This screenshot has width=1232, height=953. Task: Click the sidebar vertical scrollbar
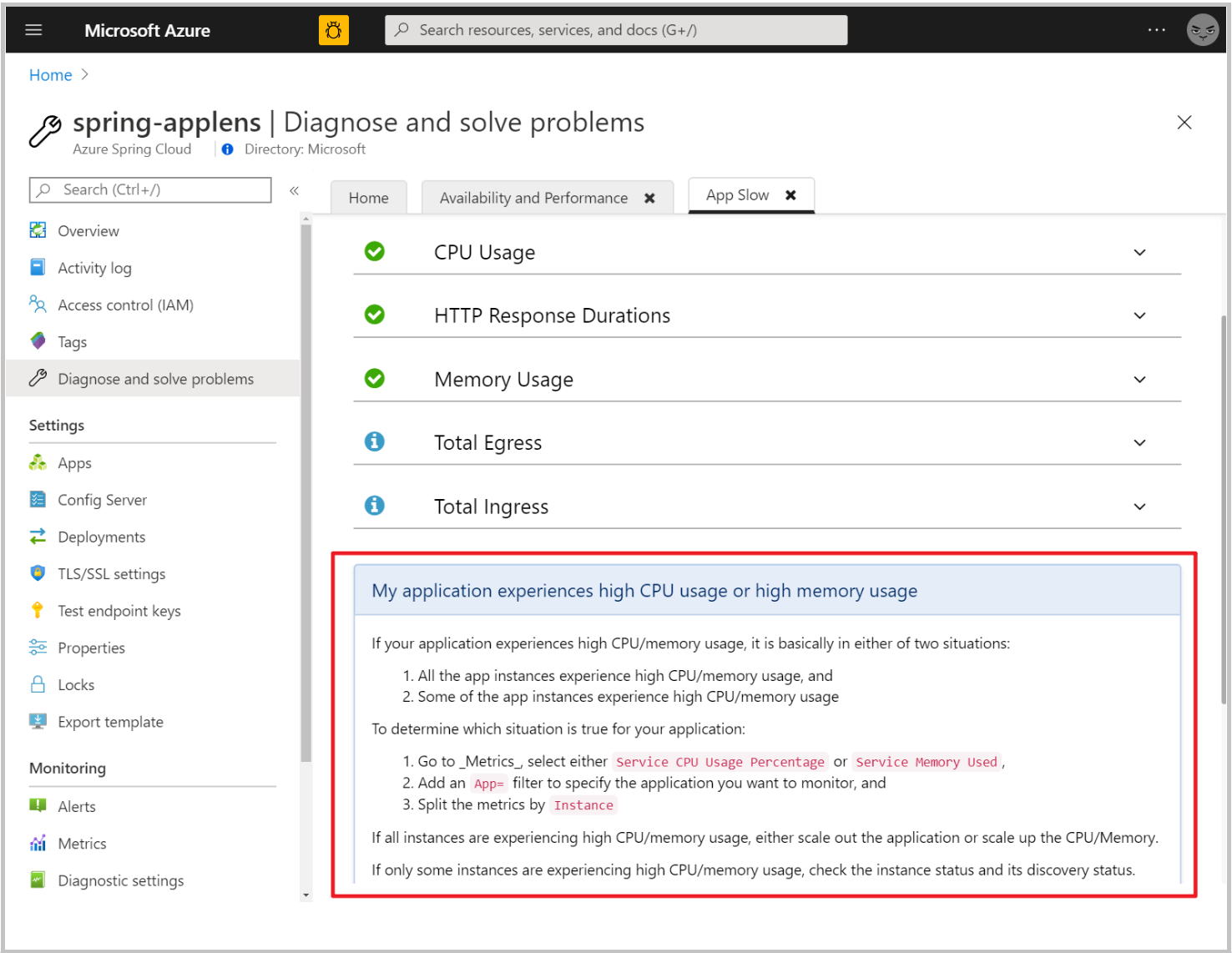click(305, 492)
